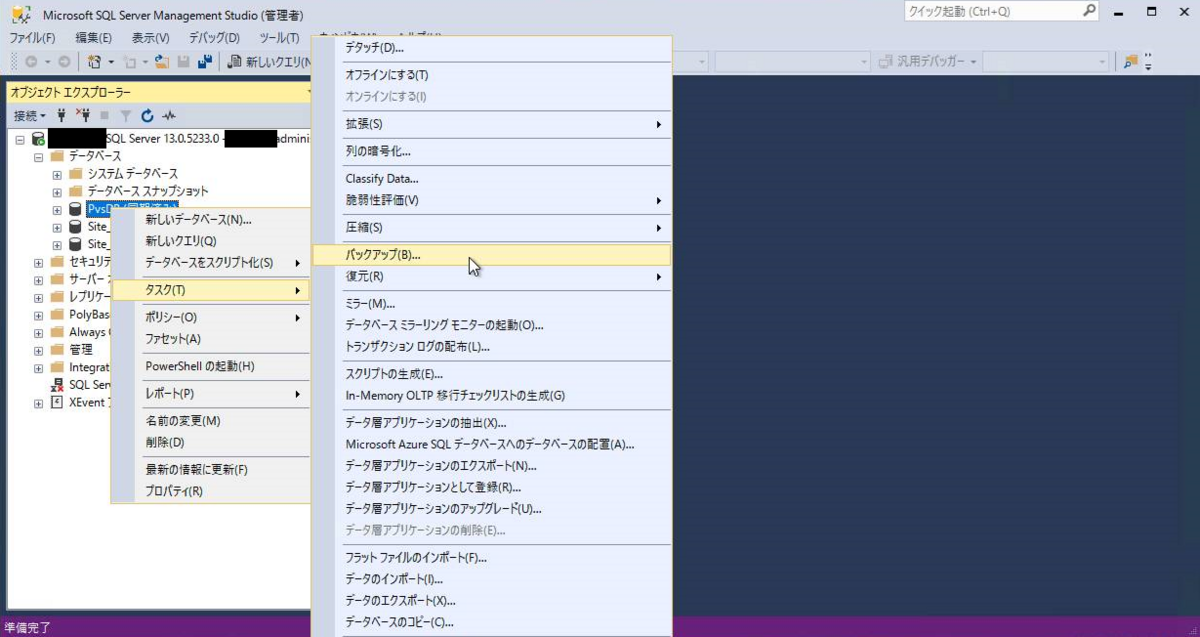This screenshot has height=637, width=1200.
Task: Open the 接続 dropdown in Object Explorer
Action: tap(29, 115)
